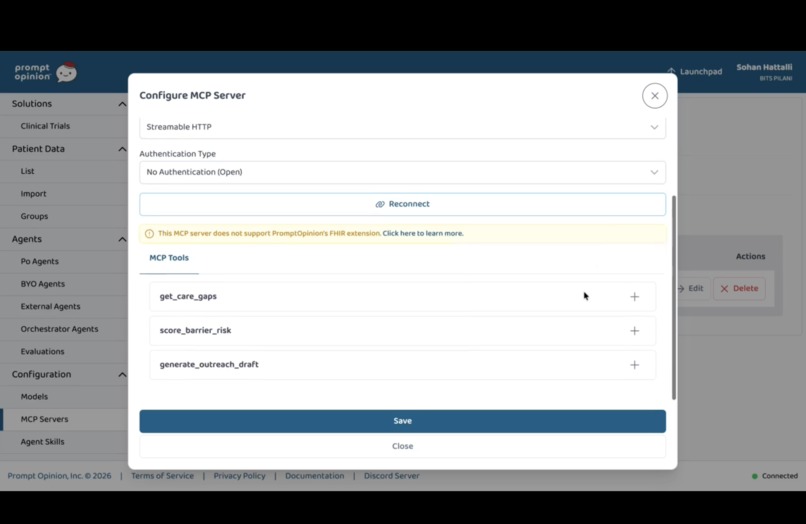Click the dialog vertical scrollbar
Viewport: 806px width, 524px height.
coord(674,297)
